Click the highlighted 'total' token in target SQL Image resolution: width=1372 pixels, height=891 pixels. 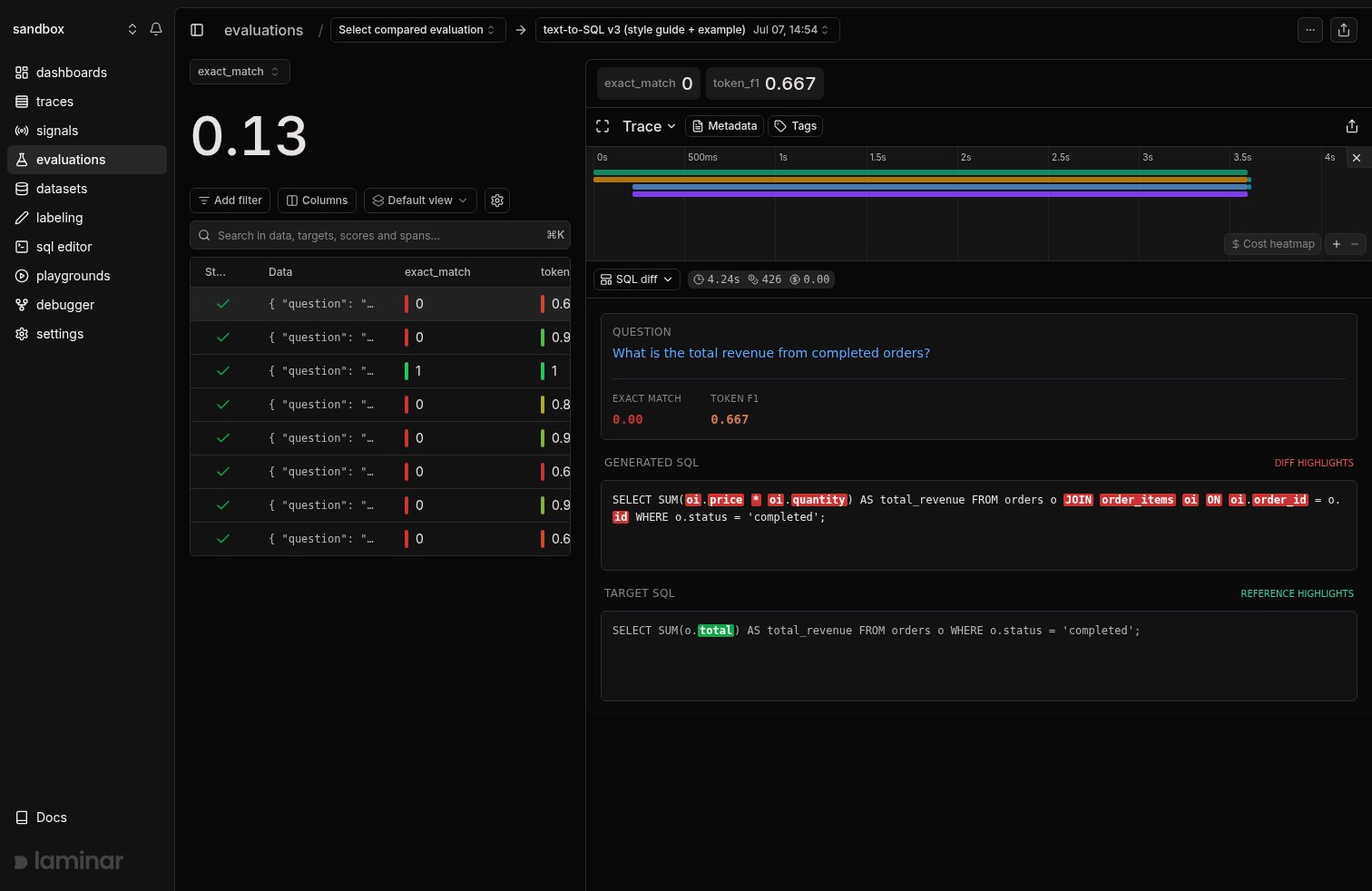(715, 631)
